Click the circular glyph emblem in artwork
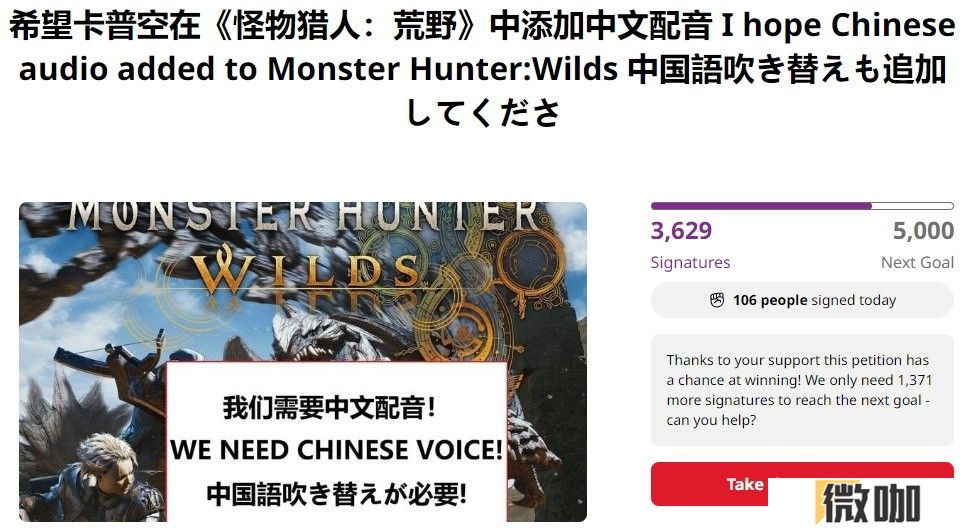This screenshot has width=968, height=528. point(531,259)
